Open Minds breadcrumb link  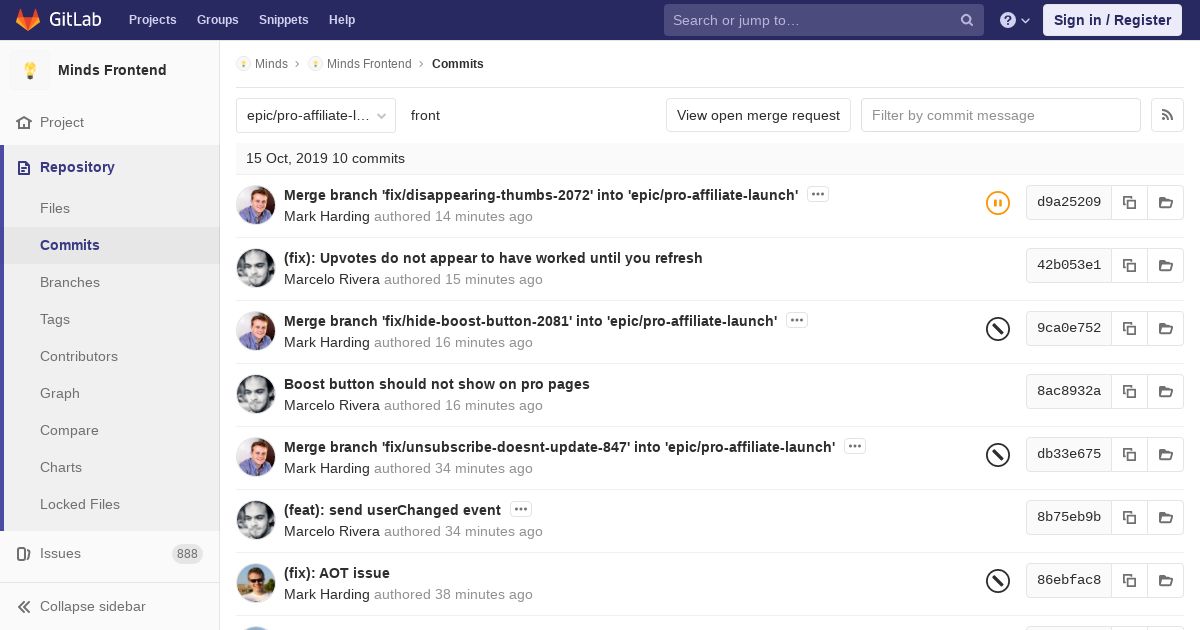click(x=271, y=64)
